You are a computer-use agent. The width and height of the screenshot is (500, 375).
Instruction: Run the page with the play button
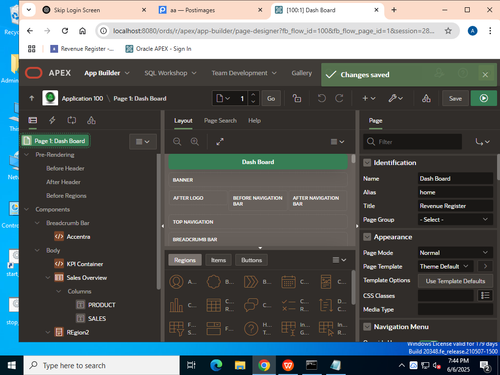click(x=484, y=98)
